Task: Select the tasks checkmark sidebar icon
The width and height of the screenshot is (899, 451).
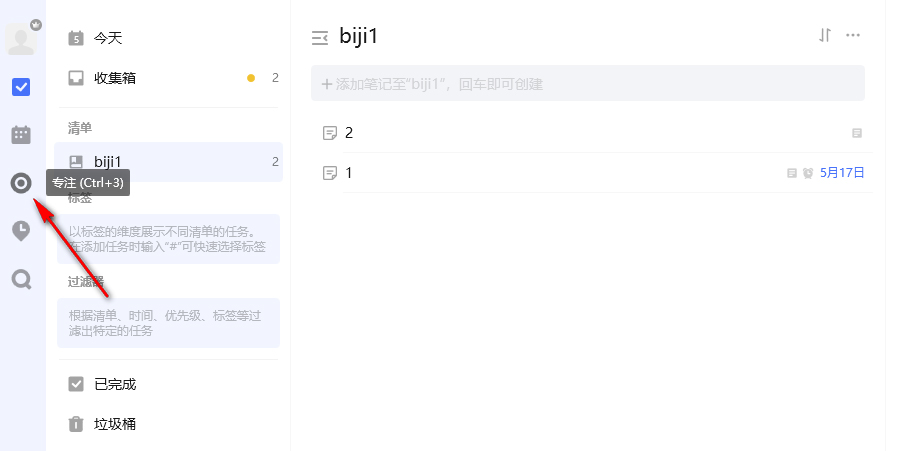Action: (x=21, y=87)
